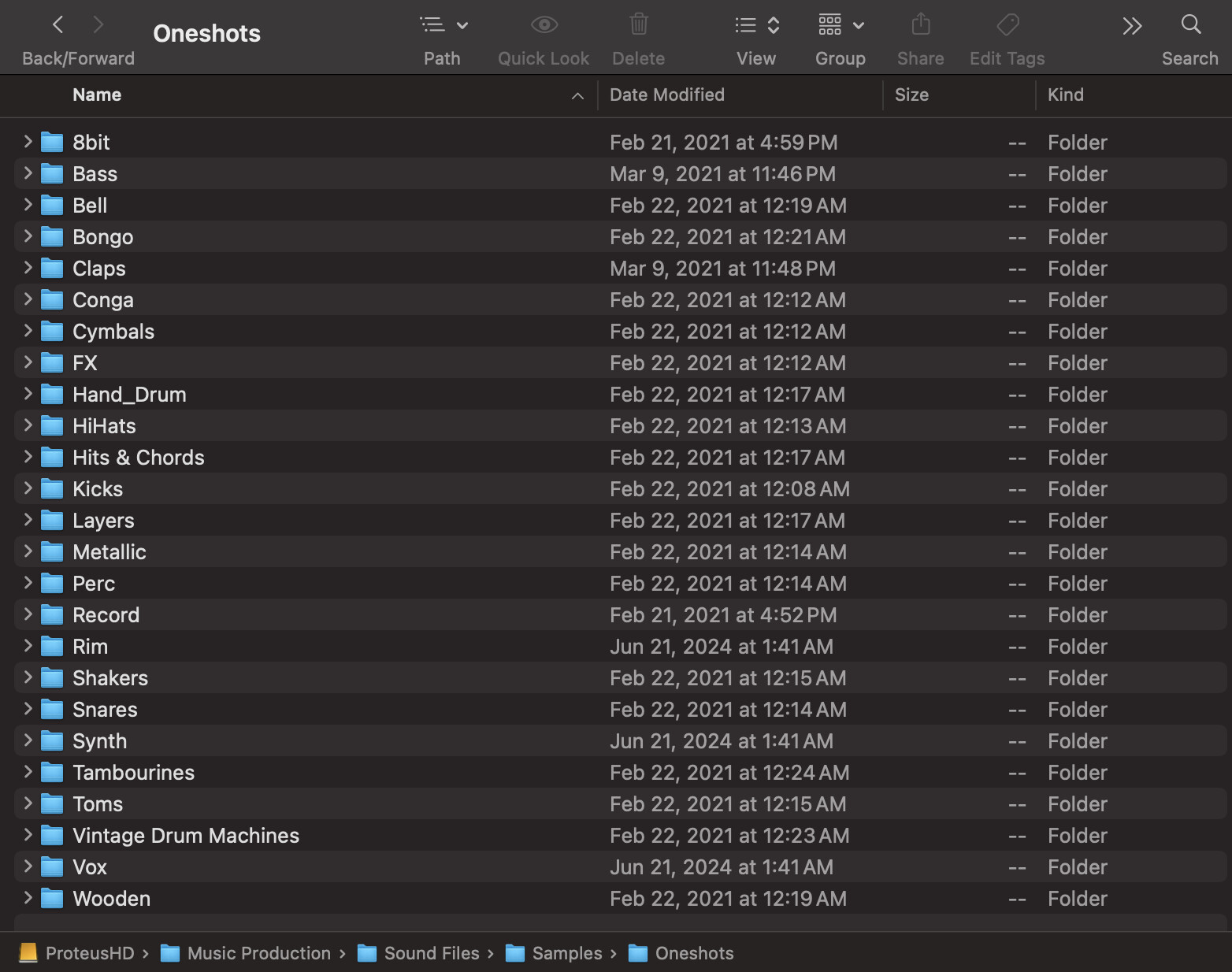Image resolution: width=1232 pixels, height=972 pixels.
Task: Select the Vintage Drum Machines folder icon
Action: 52,836
